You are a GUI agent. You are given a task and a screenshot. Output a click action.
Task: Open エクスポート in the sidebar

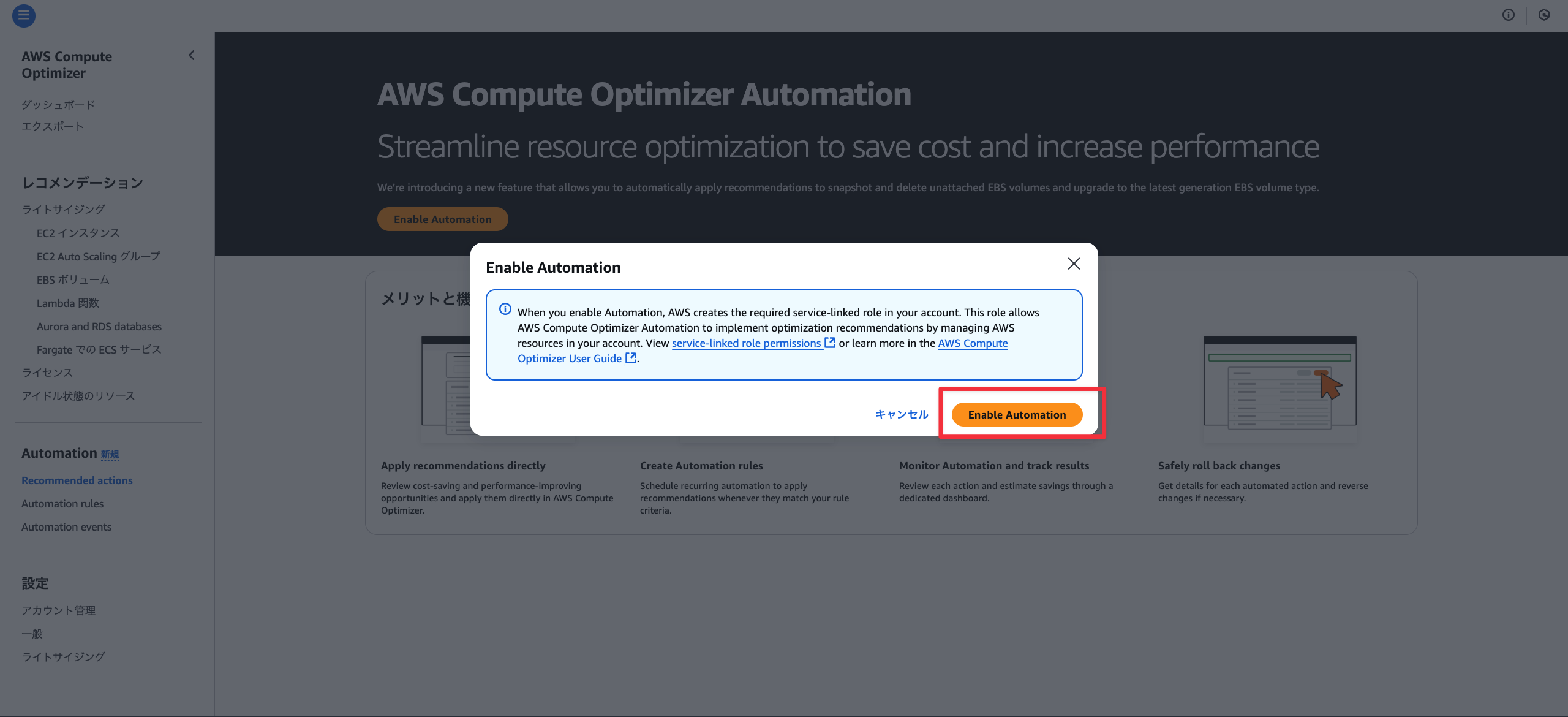pyautogui.click(x=53, y=126)
